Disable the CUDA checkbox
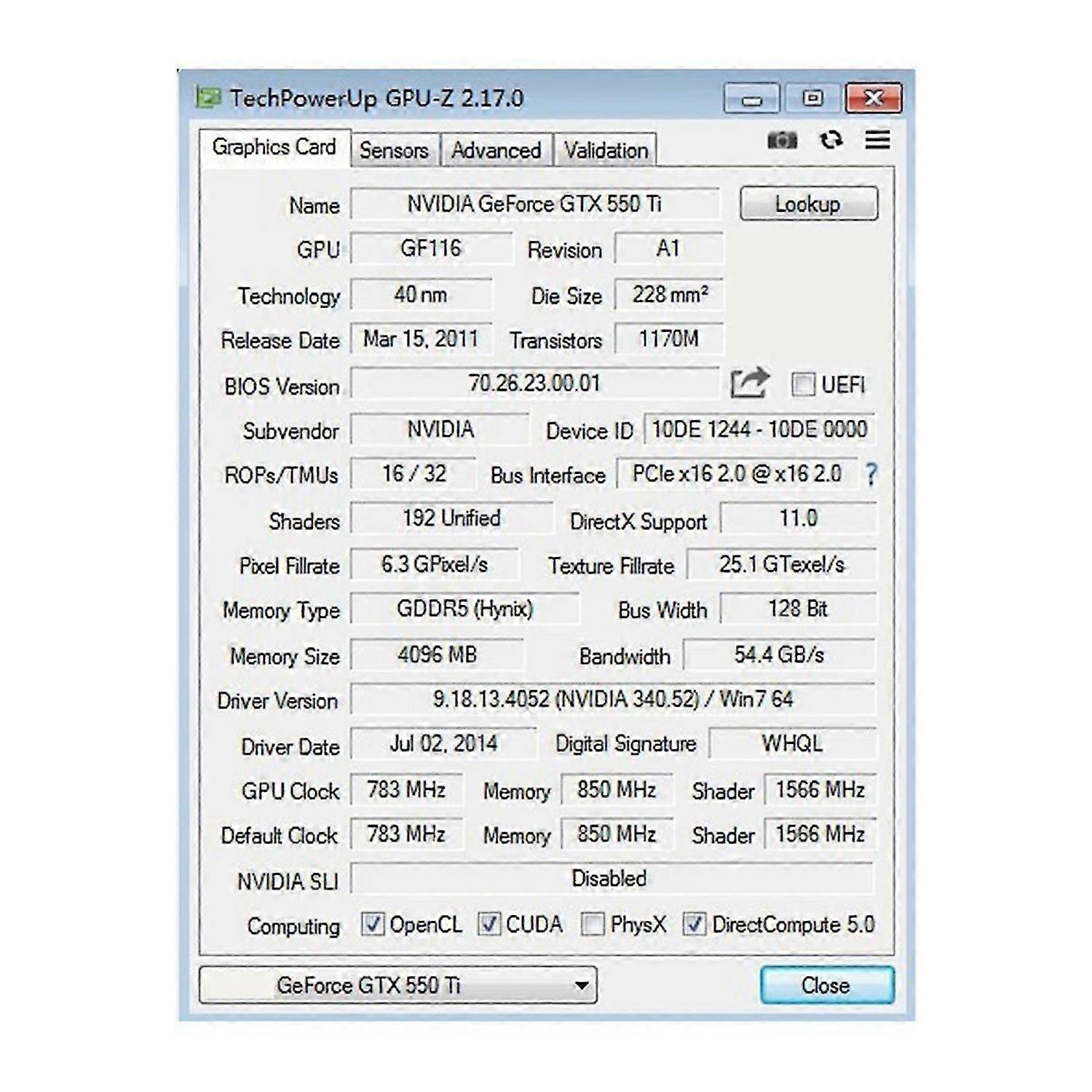The width and height of the screenshot is (1092, 1092). (489, 924)
